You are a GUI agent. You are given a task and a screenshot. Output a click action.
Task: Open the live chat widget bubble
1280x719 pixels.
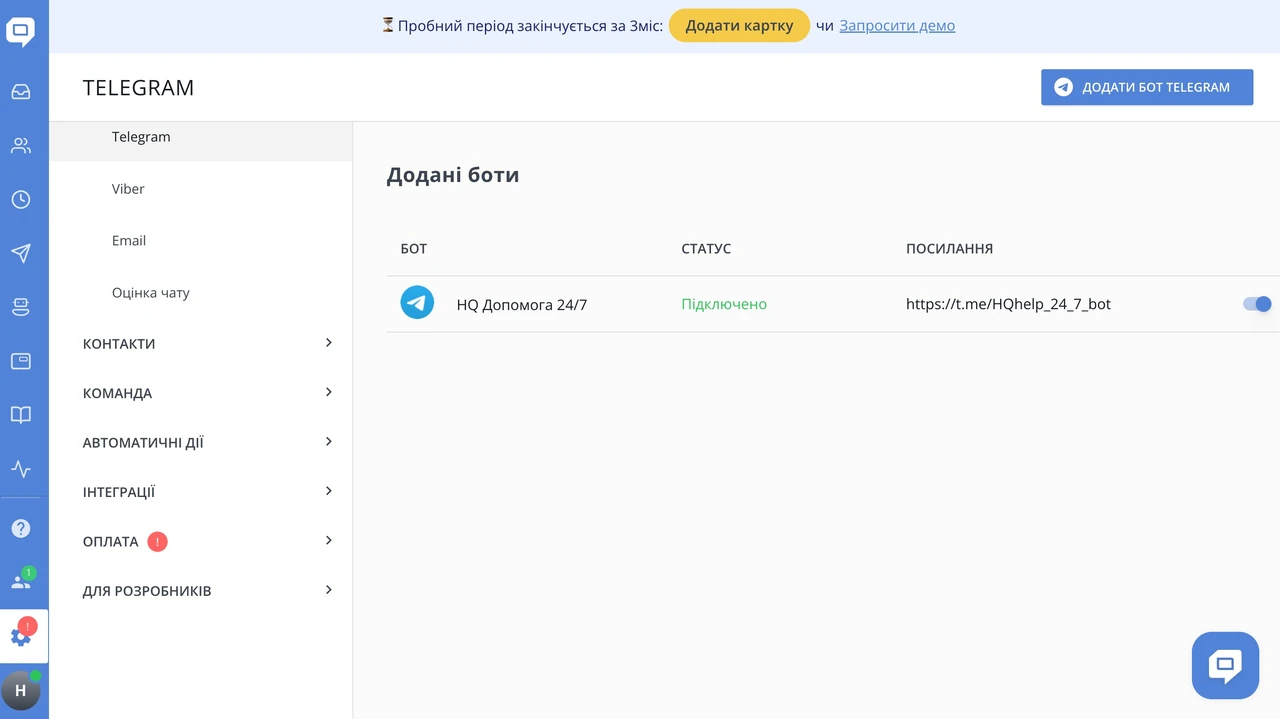1225,665
